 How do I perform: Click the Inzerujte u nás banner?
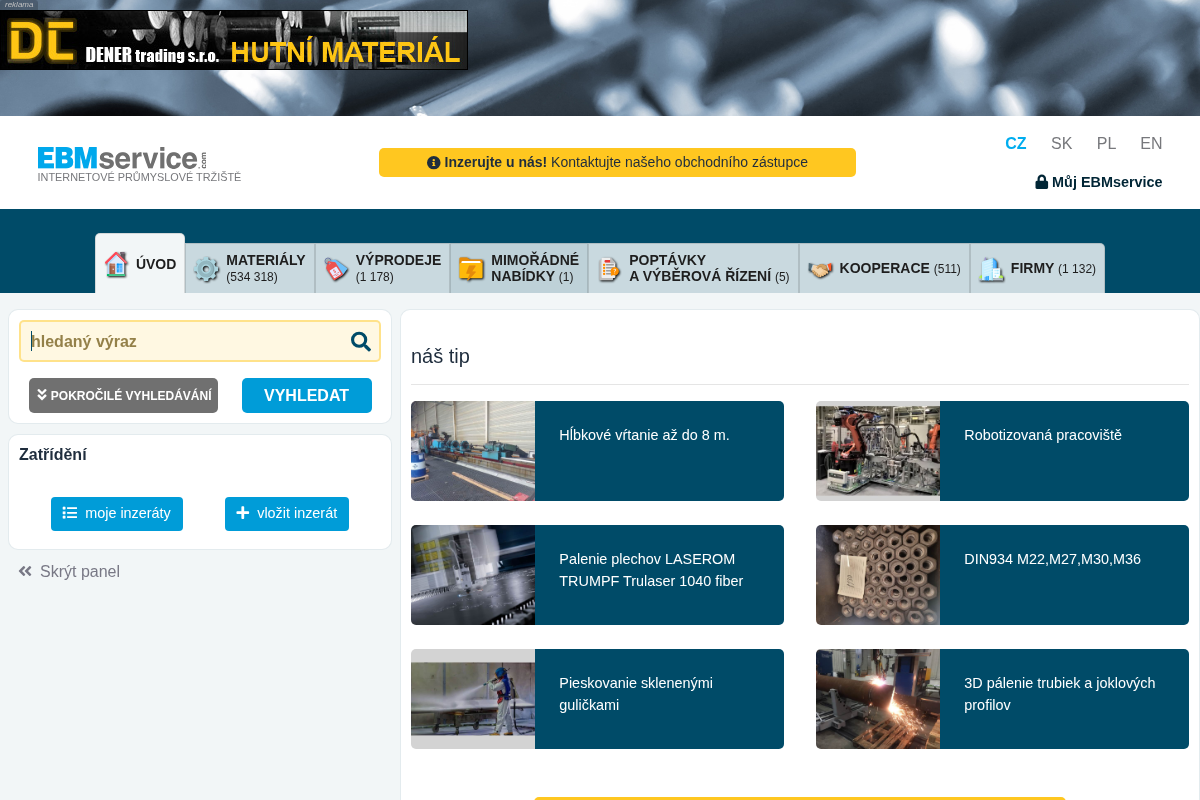617,162
